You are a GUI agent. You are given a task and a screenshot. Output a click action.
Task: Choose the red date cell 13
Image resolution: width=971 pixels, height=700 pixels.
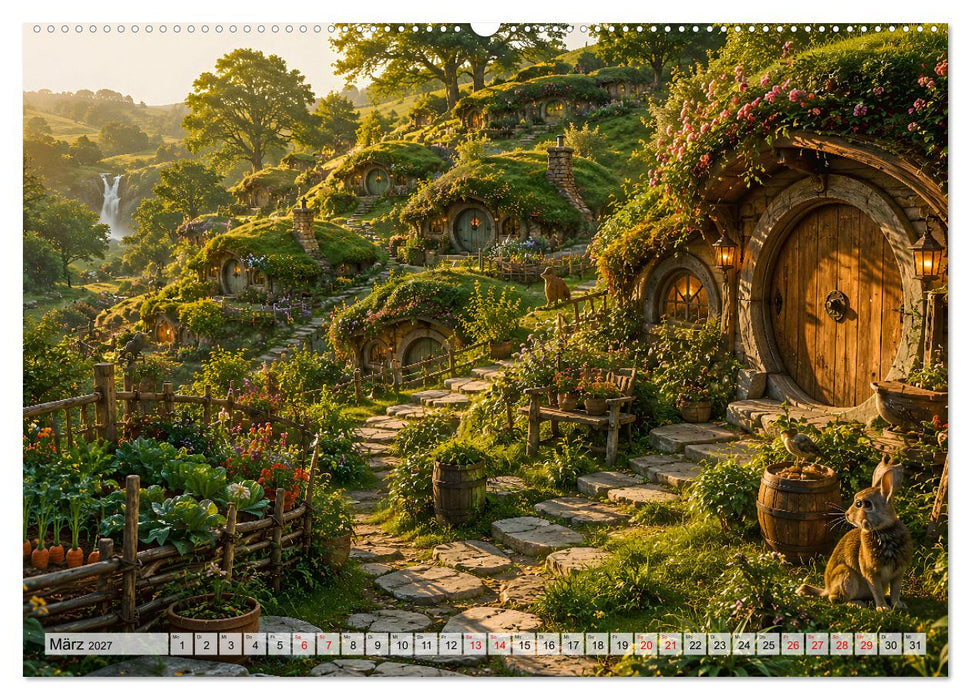[475, 644]
